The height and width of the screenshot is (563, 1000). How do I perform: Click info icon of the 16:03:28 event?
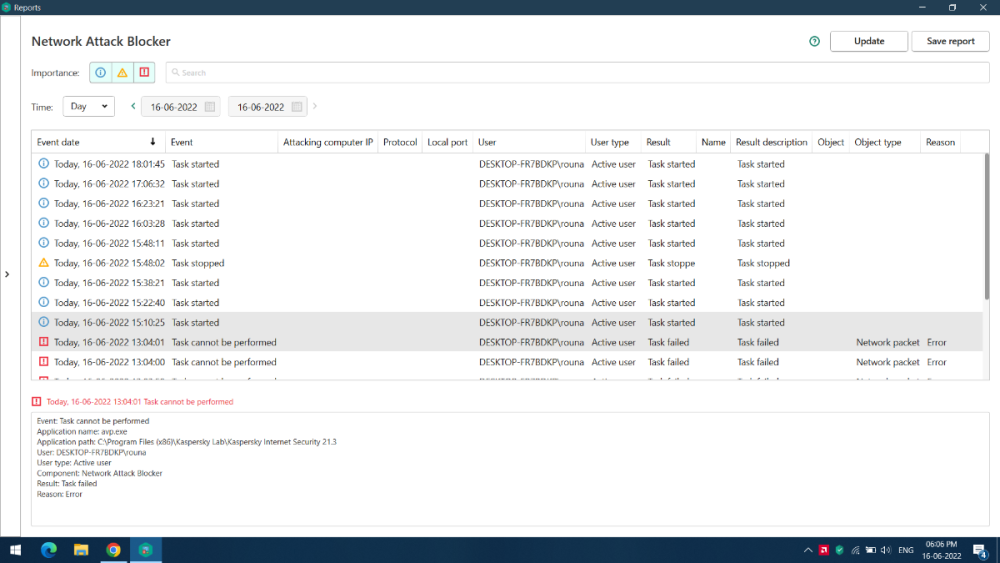(x=43, y=223)
